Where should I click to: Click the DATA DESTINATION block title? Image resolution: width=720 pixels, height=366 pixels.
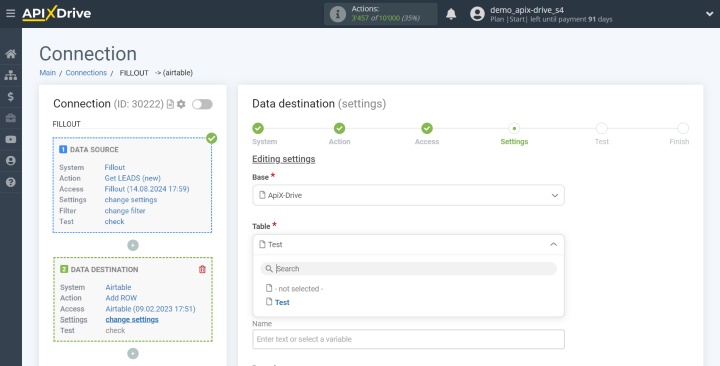[104, 270]
